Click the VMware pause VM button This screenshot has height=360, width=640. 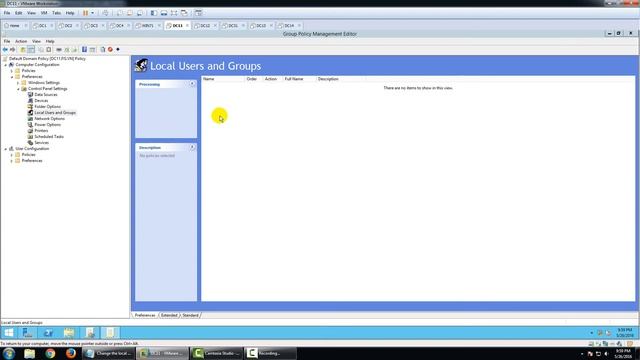point(86,13)
